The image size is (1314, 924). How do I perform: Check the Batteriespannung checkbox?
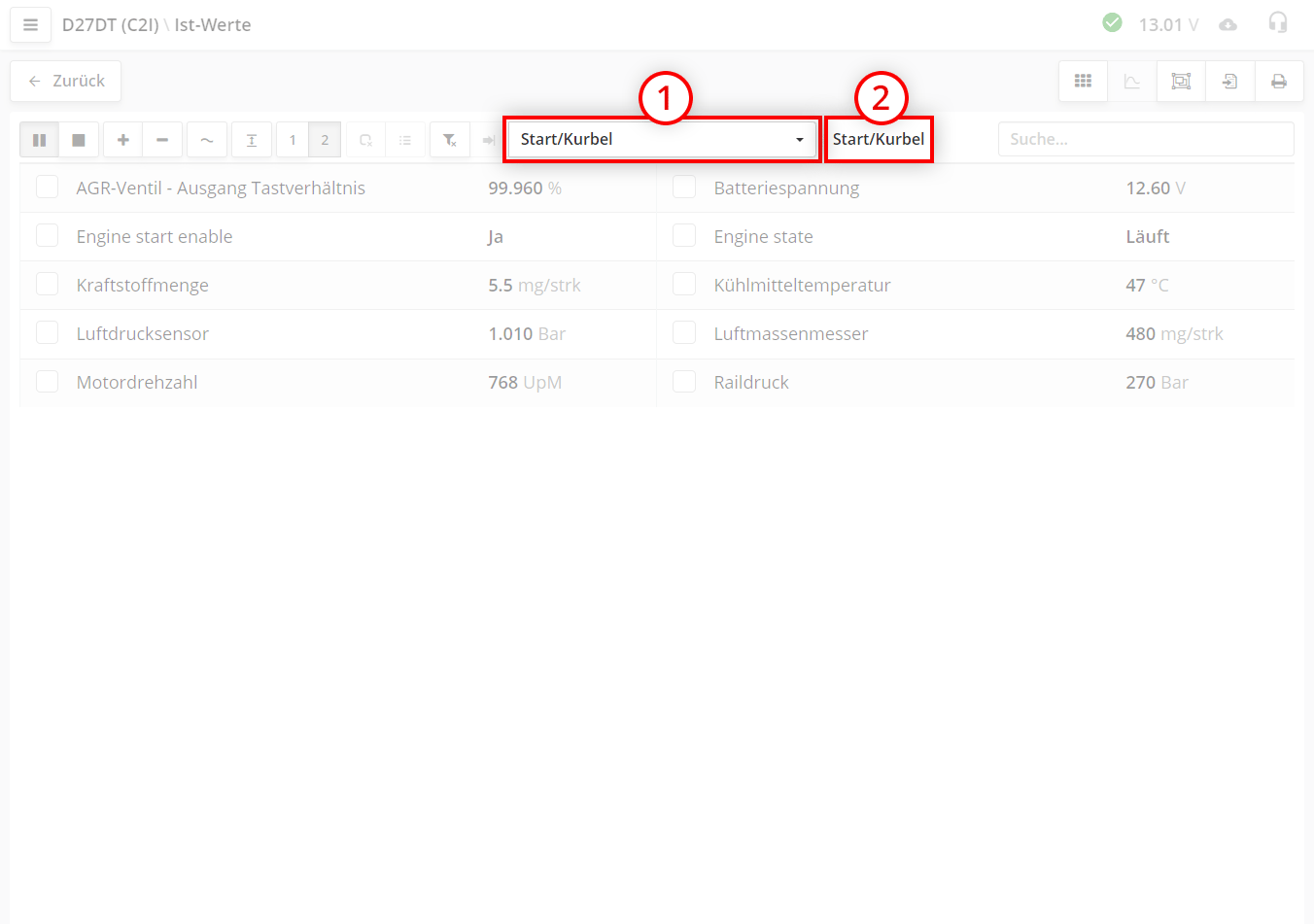click(684, 187)
